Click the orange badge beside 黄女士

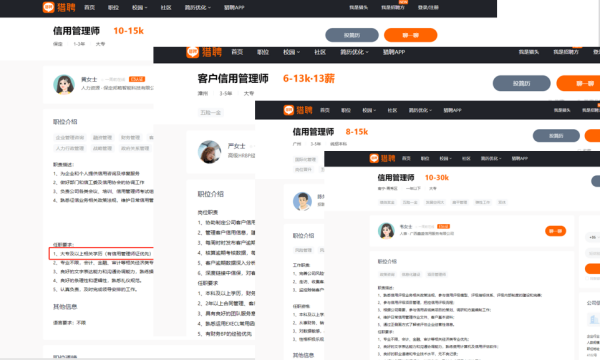coord(137,79)
